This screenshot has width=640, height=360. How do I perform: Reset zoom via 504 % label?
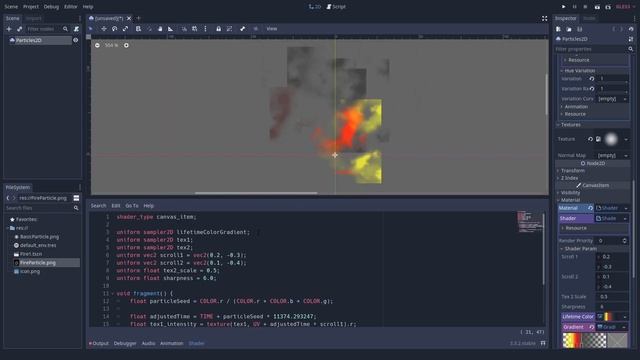[111, 45]
